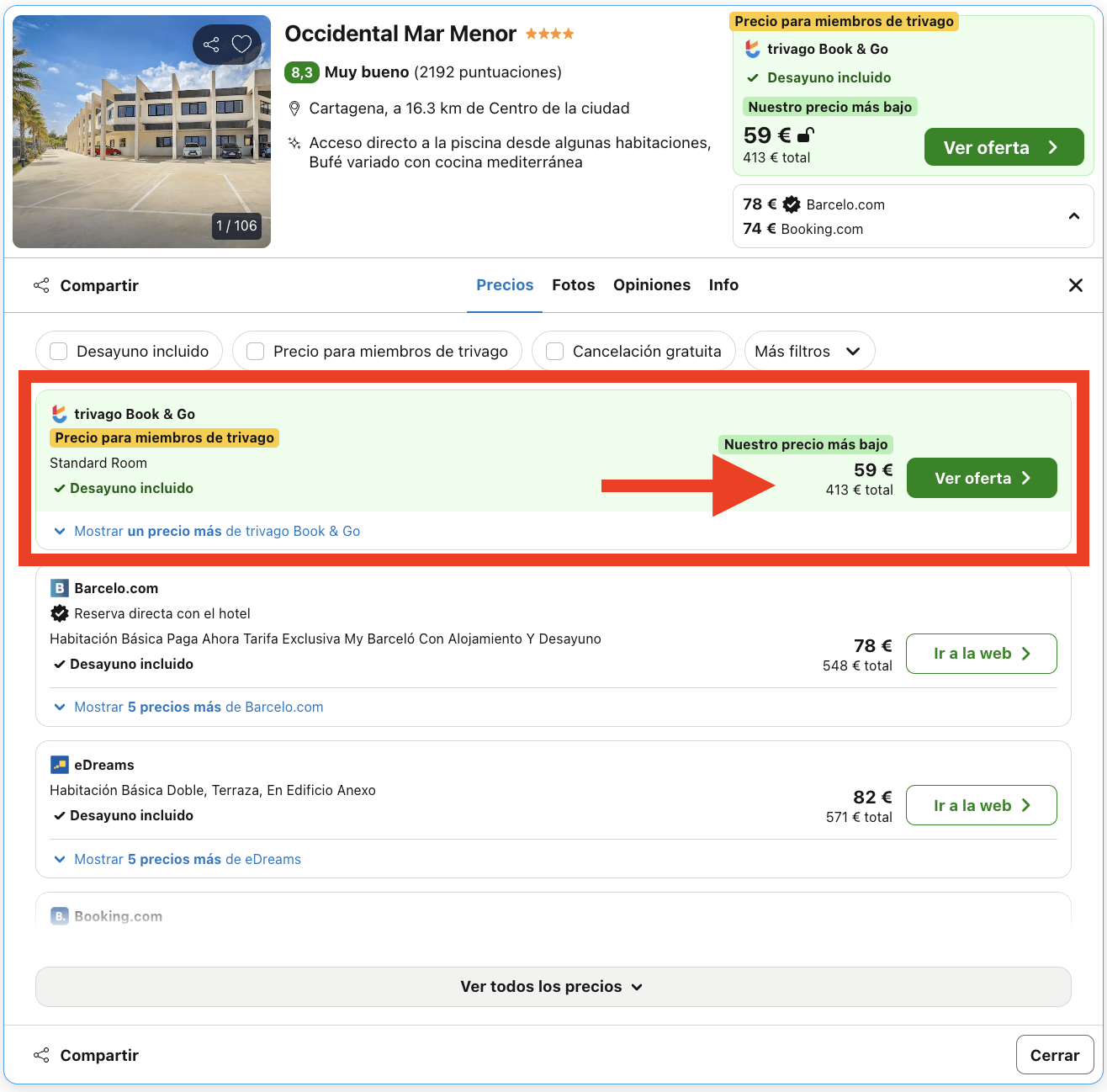Add hotel to favorites with heart icon
Image resolution: width=1107 pixels, height=1092 pixels.
point(241,44)
